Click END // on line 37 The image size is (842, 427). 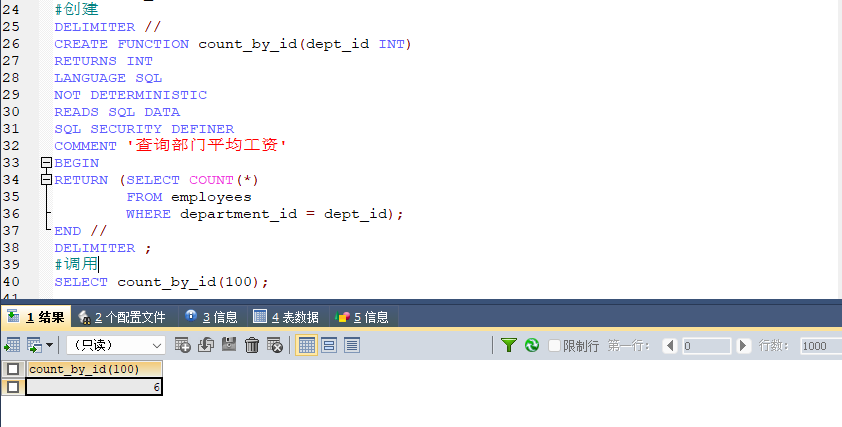pos(81,231)
